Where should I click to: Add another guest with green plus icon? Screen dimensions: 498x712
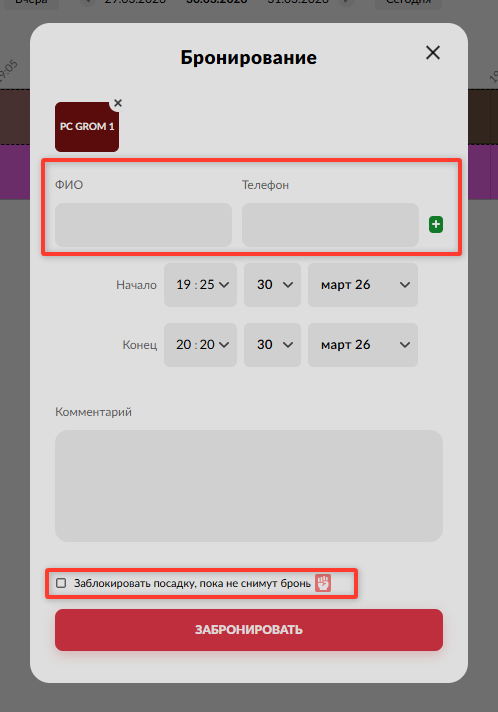coord(436,224)
